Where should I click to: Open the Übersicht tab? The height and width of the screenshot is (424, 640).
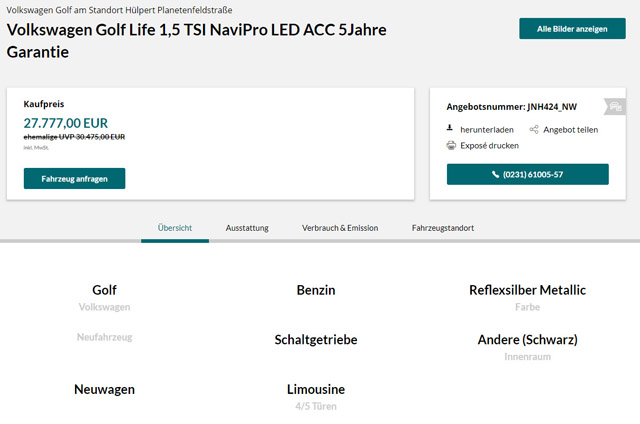[175, 228]
